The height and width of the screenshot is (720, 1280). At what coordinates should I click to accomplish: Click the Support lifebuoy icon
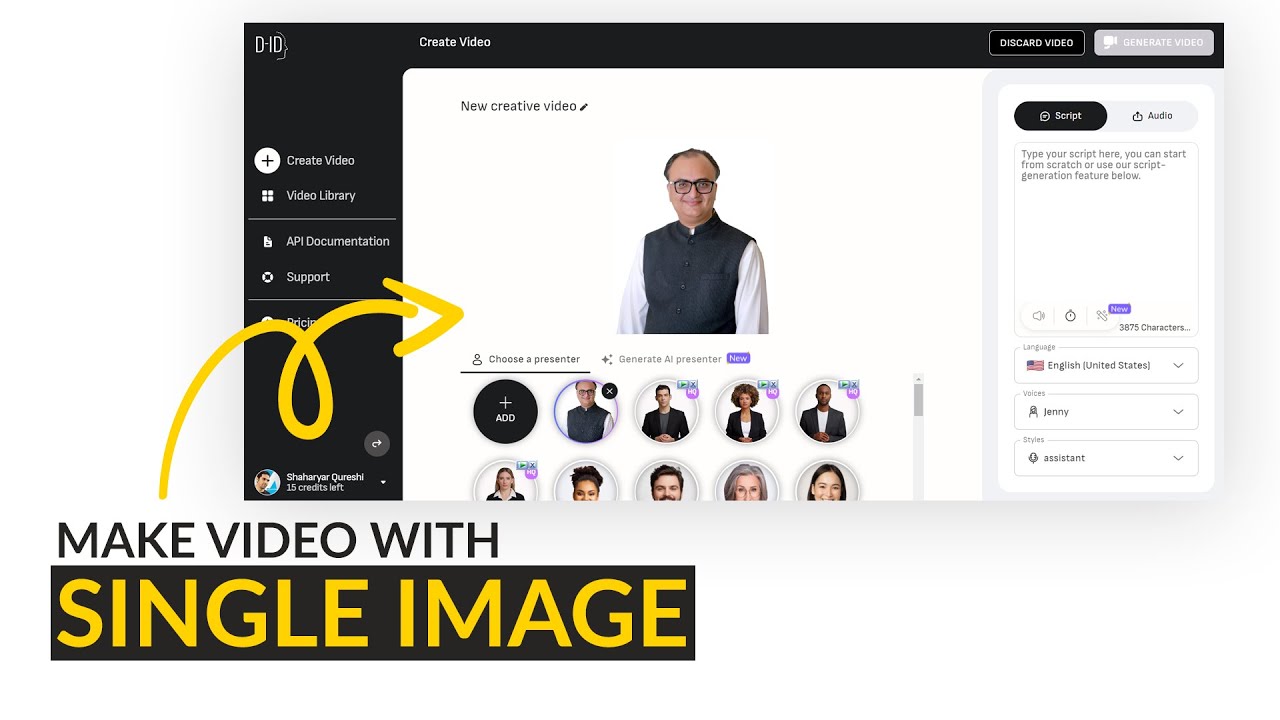click(267, 277)
